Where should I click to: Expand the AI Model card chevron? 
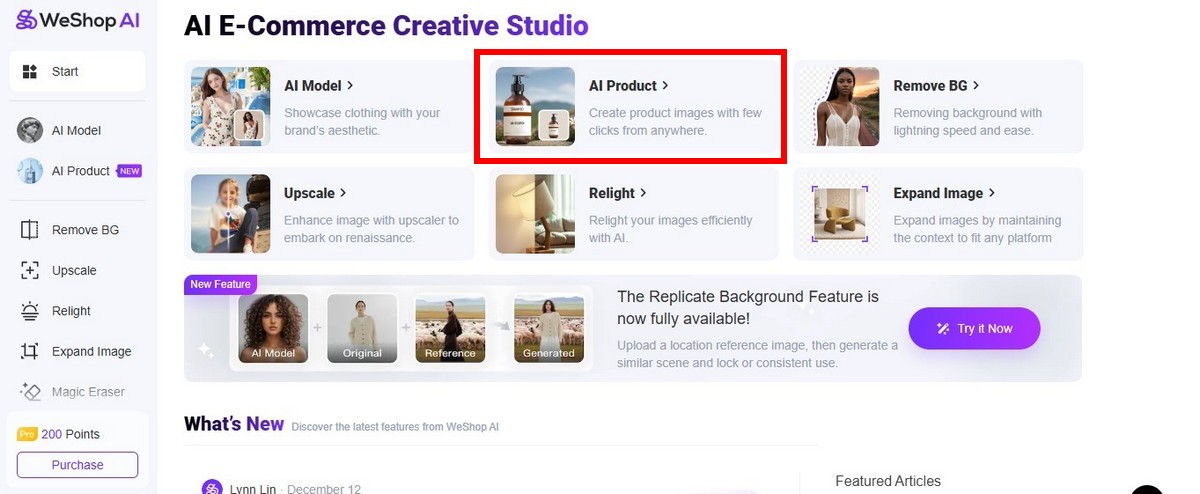[x=350, y=86]
